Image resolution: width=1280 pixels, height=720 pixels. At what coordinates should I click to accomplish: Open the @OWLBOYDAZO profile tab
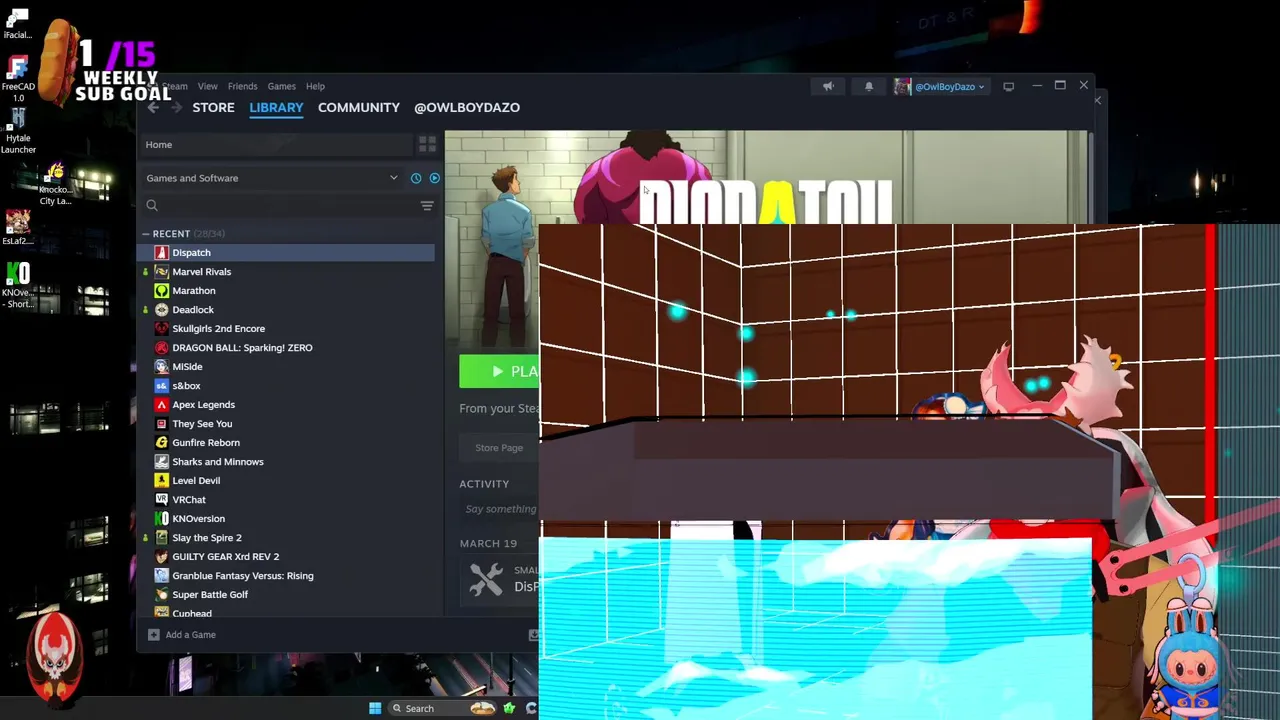(x=467, y=107)
